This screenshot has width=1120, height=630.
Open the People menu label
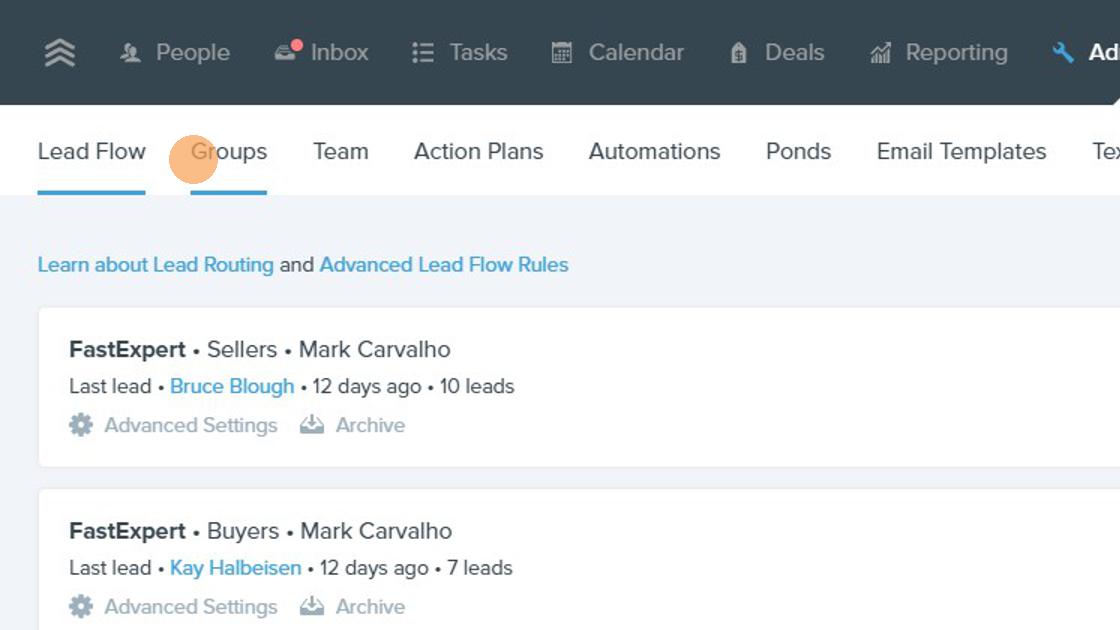[193, 52]
